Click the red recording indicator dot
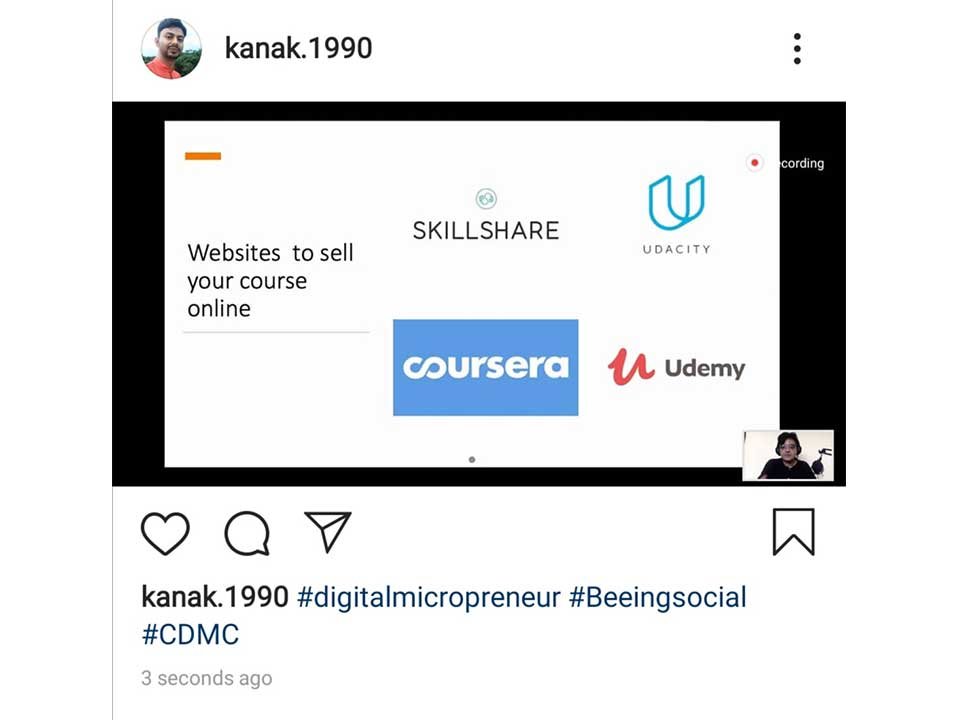The image size is (960, 720). pos(754,163)
